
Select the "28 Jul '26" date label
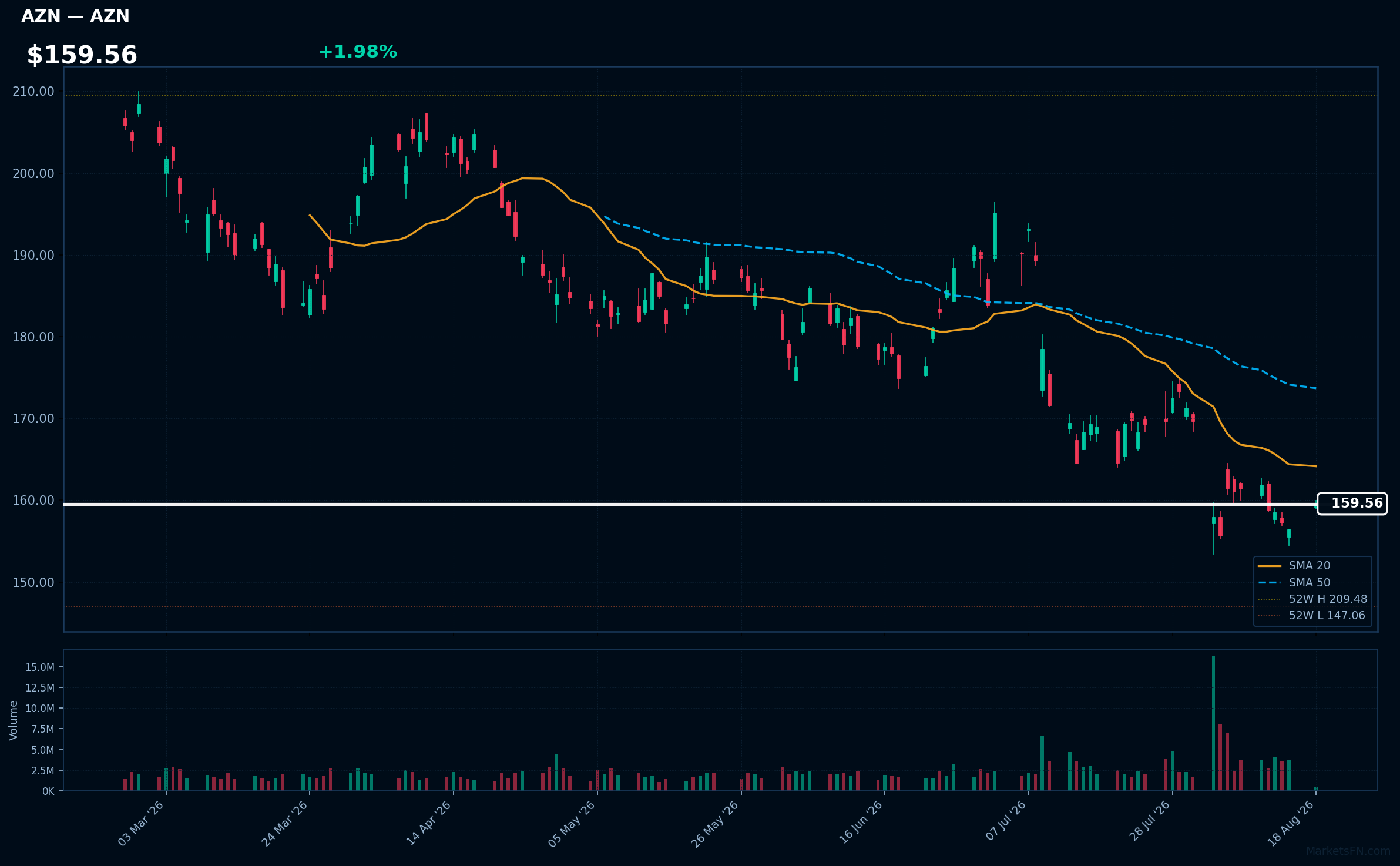point(1150,821)
